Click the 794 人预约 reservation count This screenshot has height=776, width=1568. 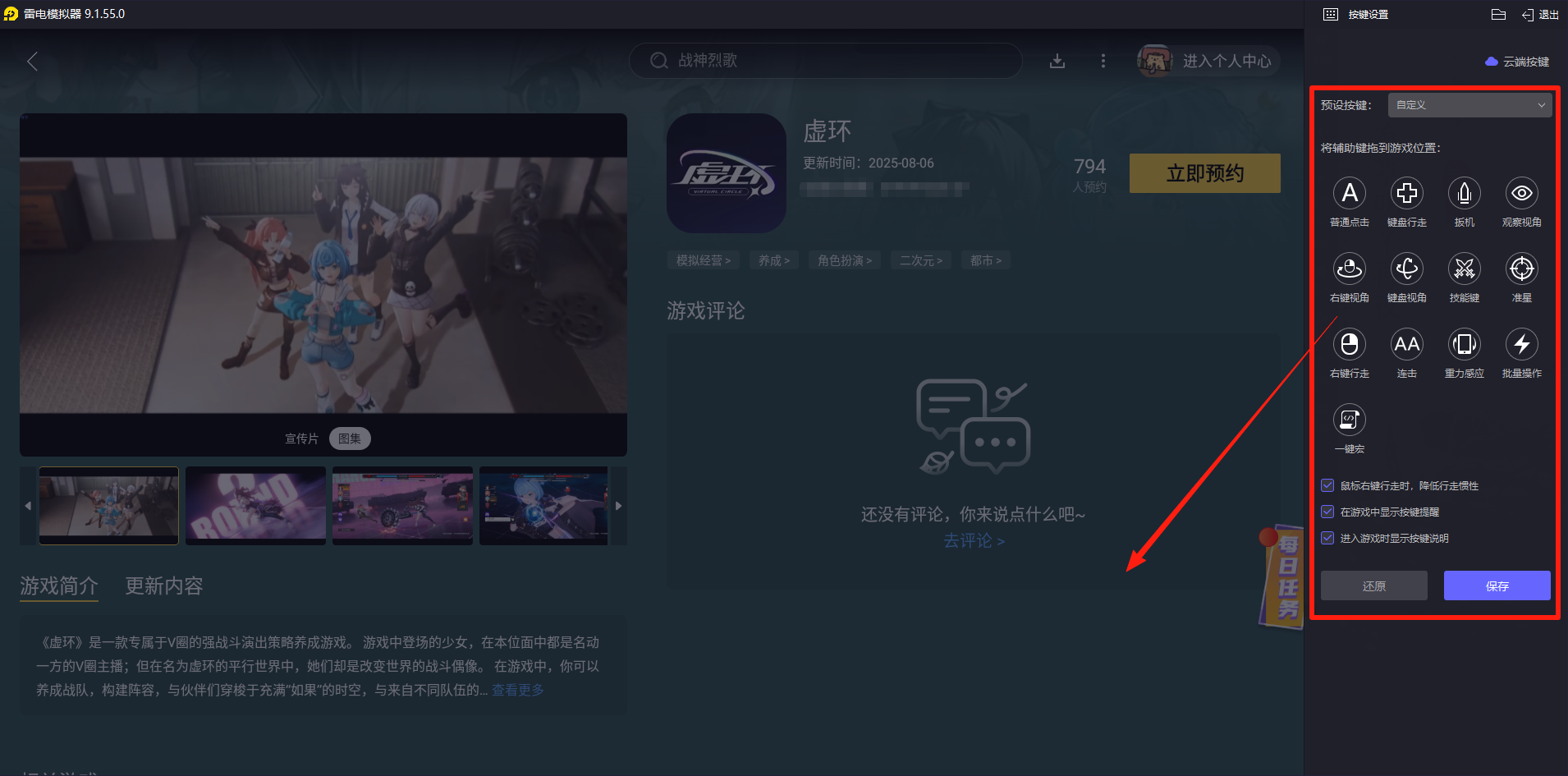point(1089,175)
